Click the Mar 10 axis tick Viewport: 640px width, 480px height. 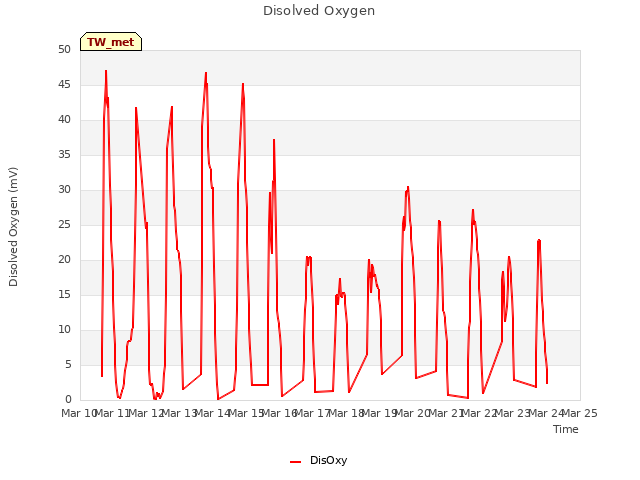tap(79, 413)
